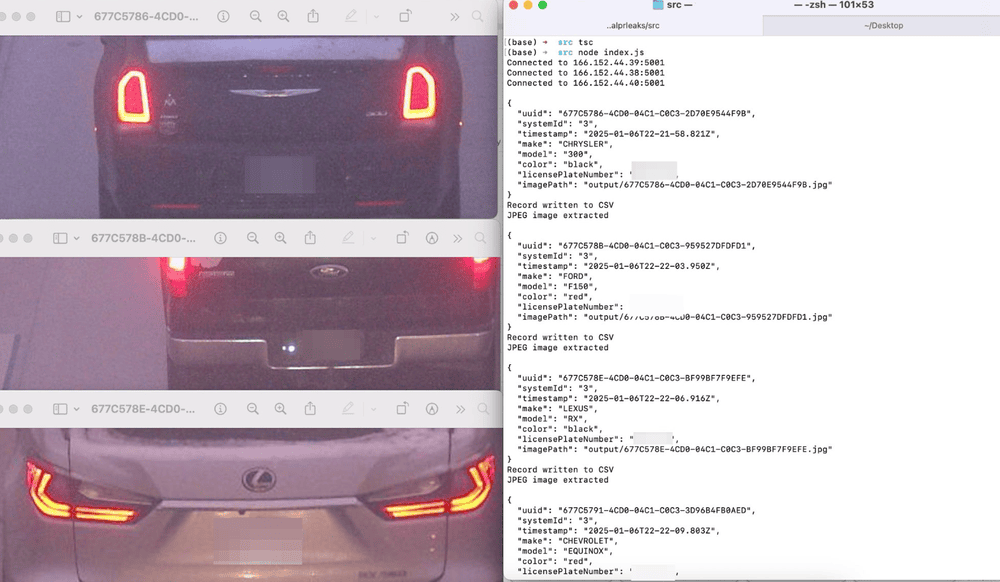Open search in the 677C5786 Preview window
The width and height of the screenshot is (1000, 582).
478,17
